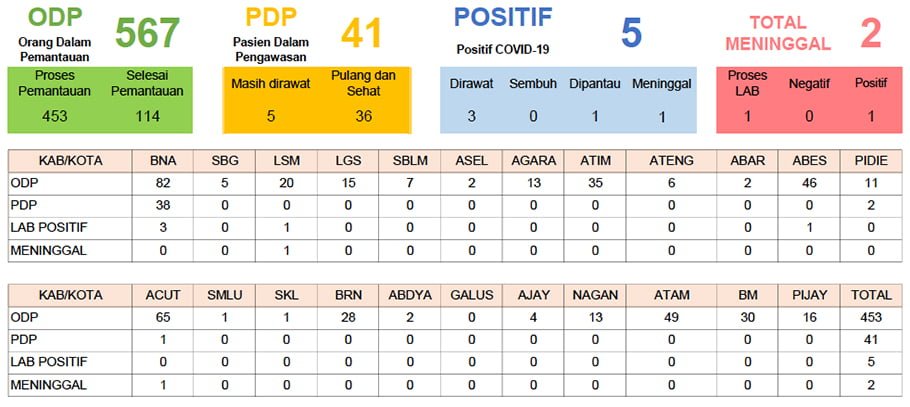Screen dimensions: 910x407
Task: Select the Dipantau label
Action: [594, 84]
